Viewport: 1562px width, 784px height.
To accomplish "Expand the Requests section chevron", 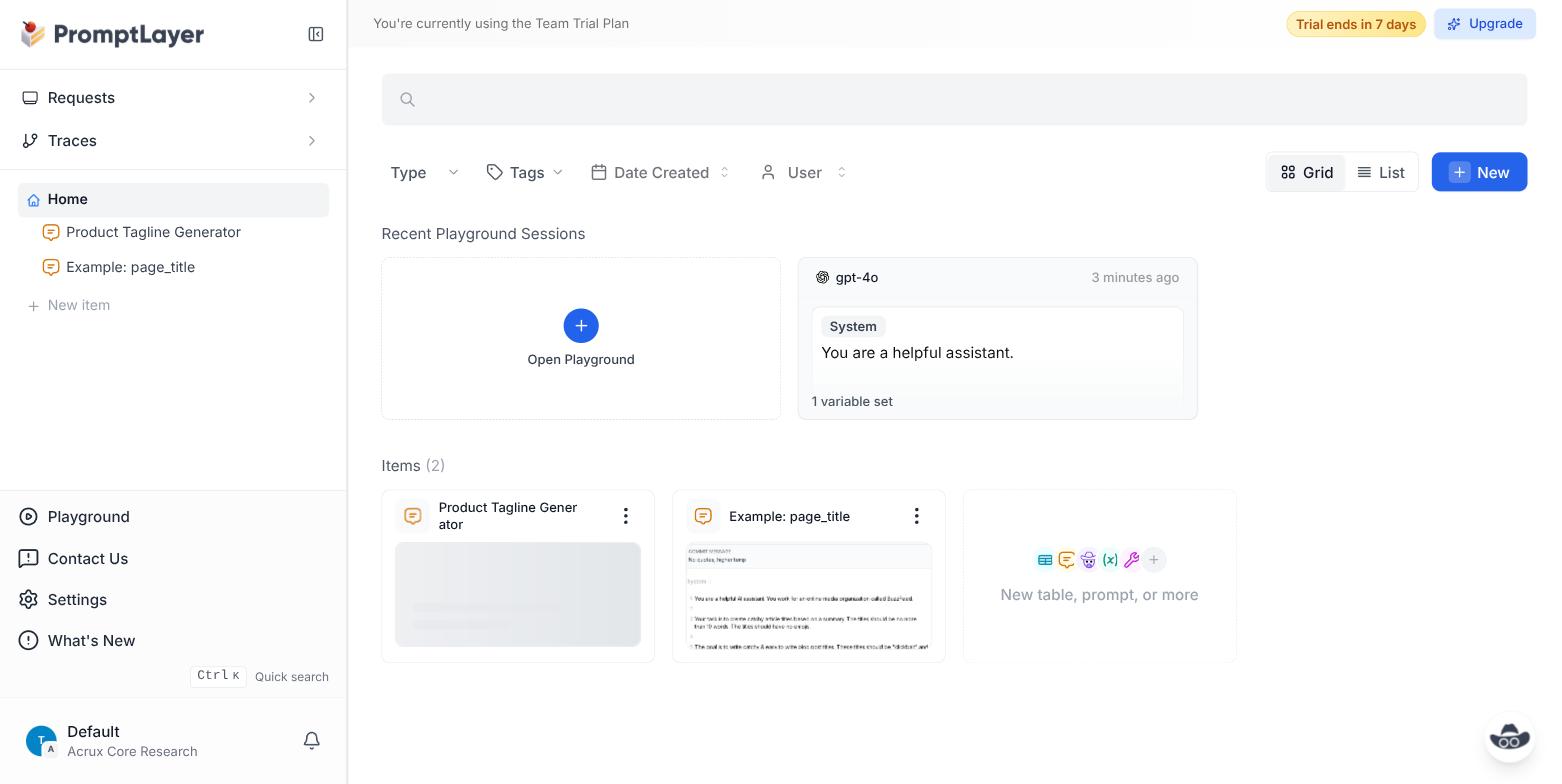I will pyautogui.click(x=312, y=98).
